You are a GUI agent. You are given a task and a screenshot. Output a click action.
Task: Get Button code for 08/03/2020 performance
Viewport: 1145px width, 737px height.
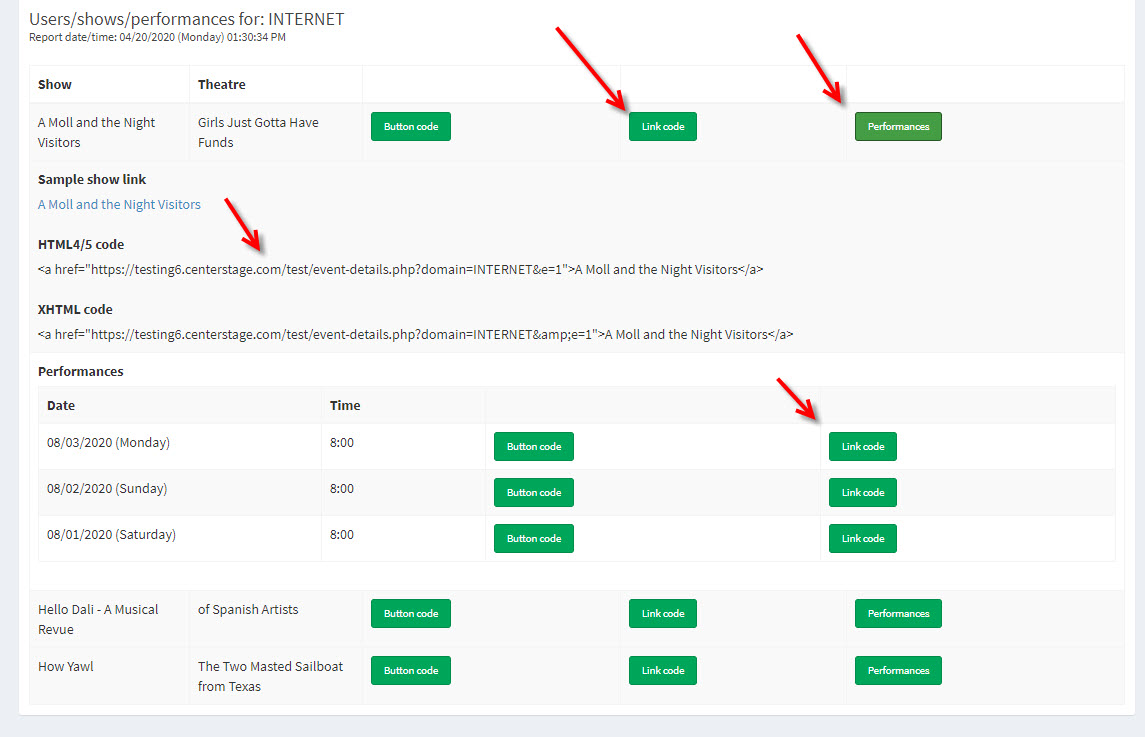click(x=534, y=446)
